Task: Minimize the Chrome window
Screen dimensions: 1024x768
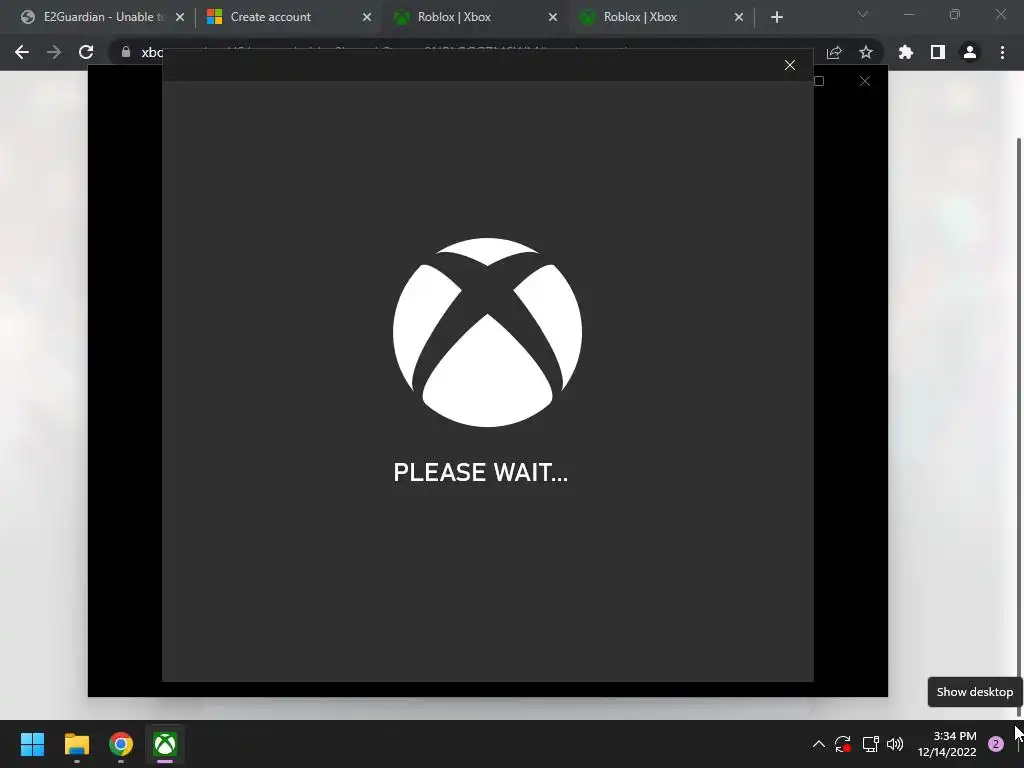Action: pyautogui.click(x=908, y=14)
